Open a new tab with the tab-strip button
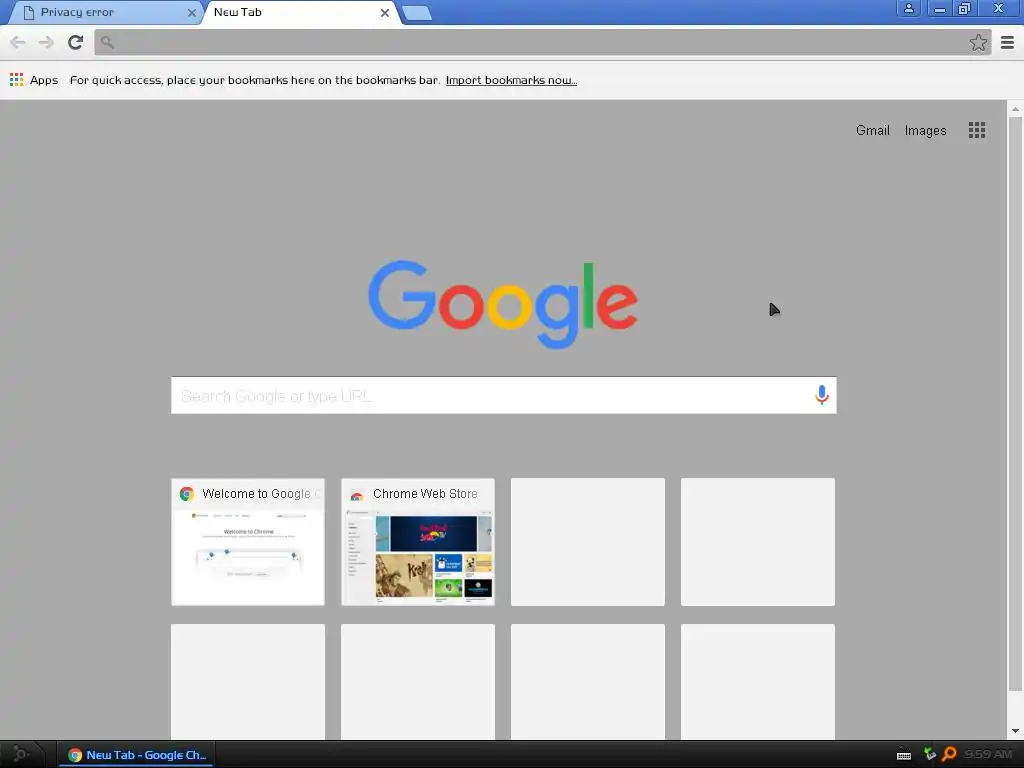1024x768 pixels. pos(417,12)
